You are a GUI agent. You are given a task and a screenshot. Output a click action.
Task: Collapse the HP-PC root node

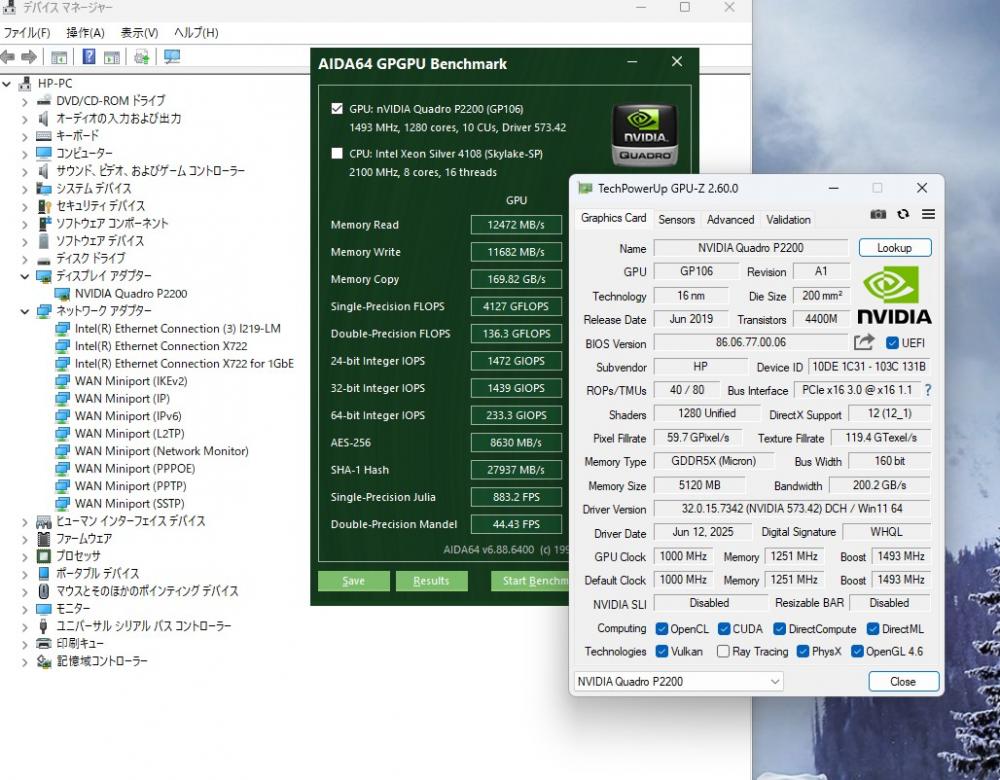pos(7,84)
